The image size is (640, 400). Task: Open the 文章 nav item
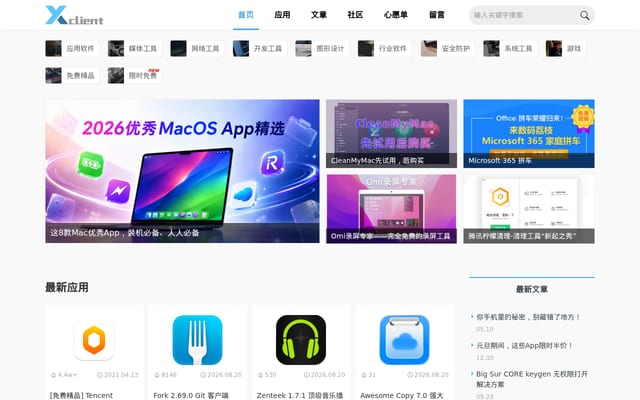pyautogui.click(x=319, y=15)
